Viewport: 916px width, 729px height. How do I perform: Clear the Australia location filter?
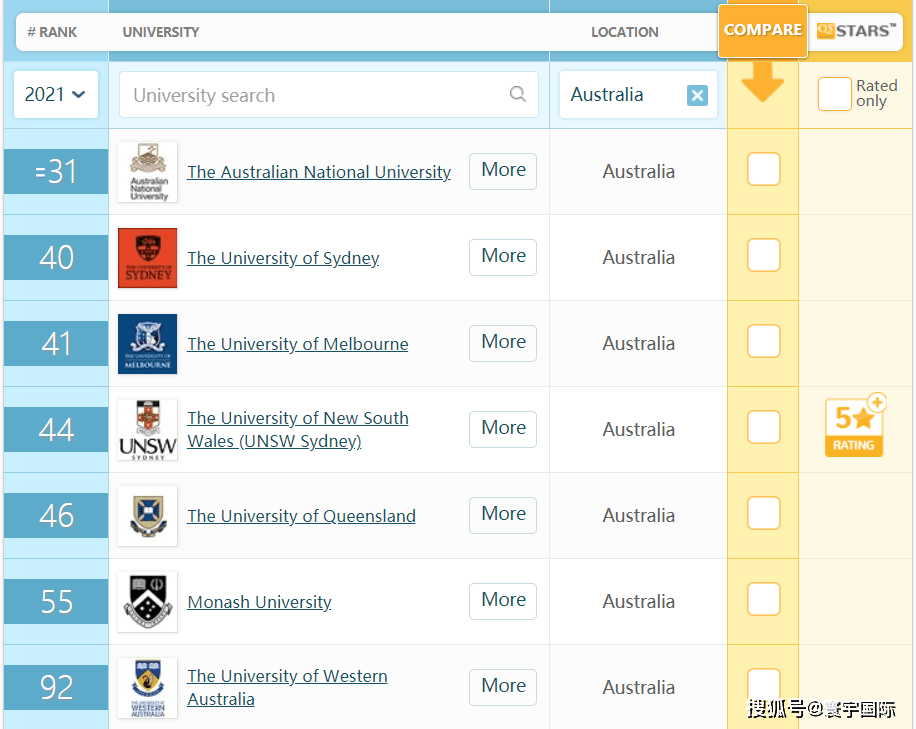point(697,96)
